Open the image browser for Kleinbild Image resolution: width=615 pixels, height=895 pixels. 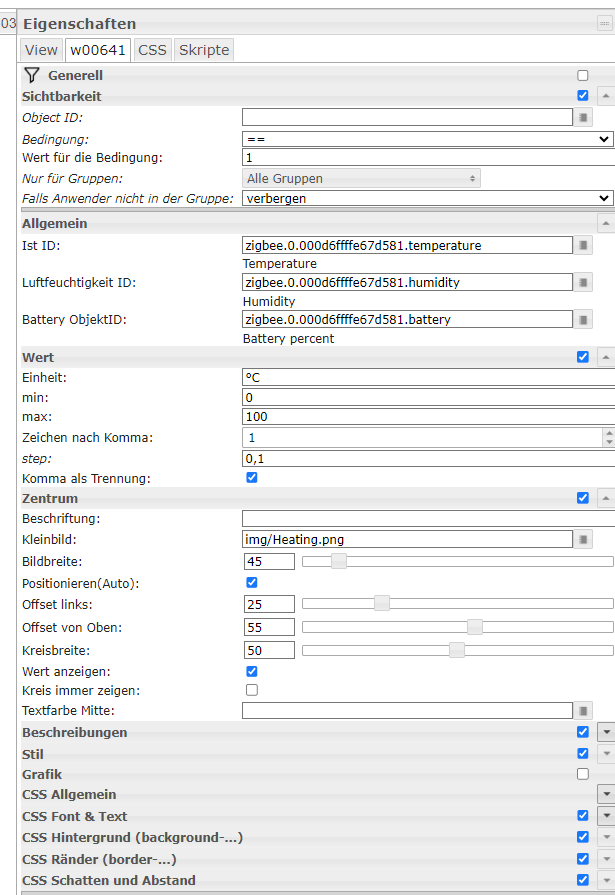coord(583,539)
